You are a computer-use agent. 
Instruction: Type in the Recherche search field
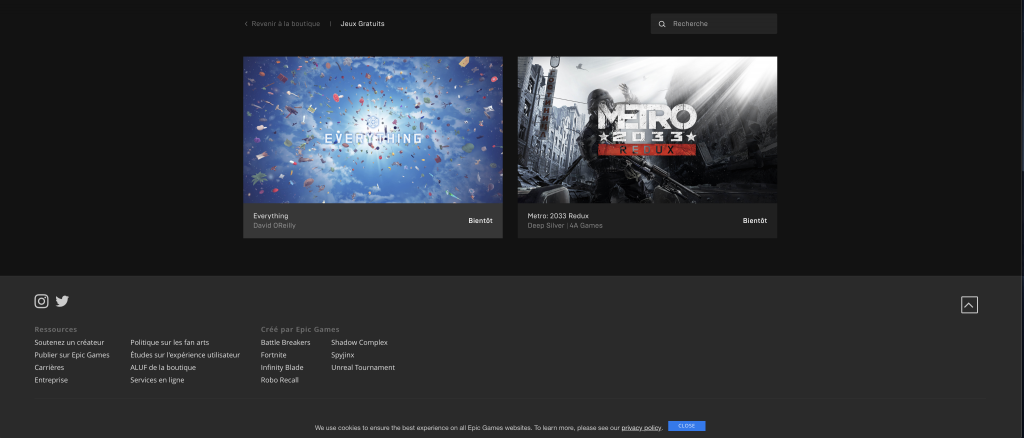[720, 24]
